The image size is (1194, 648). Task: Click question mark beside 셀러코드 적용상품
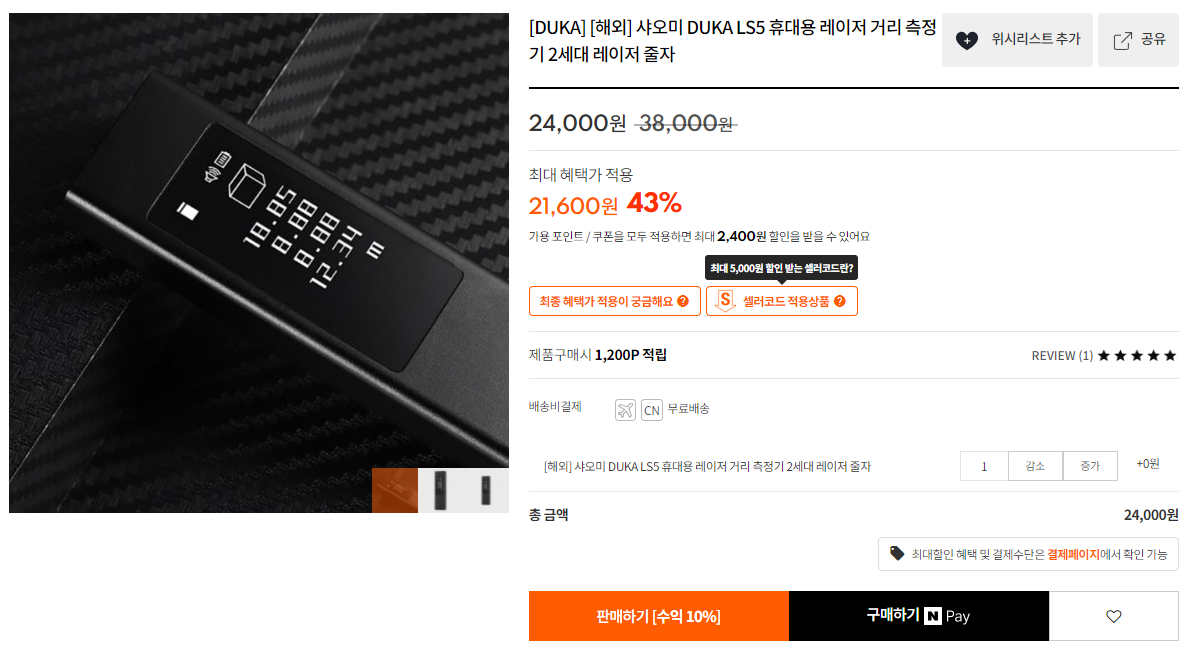click(x=839, y=301)
